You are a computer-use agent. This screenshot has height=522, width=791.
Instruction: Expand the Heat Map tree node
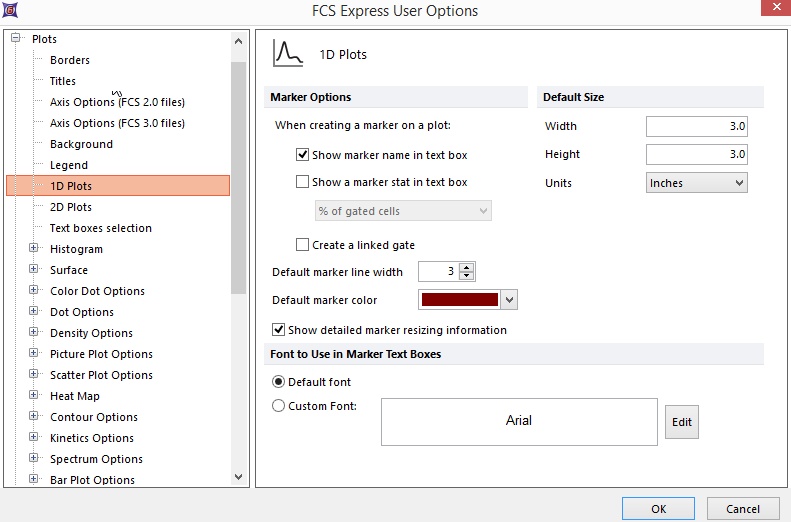click(34, 396)
